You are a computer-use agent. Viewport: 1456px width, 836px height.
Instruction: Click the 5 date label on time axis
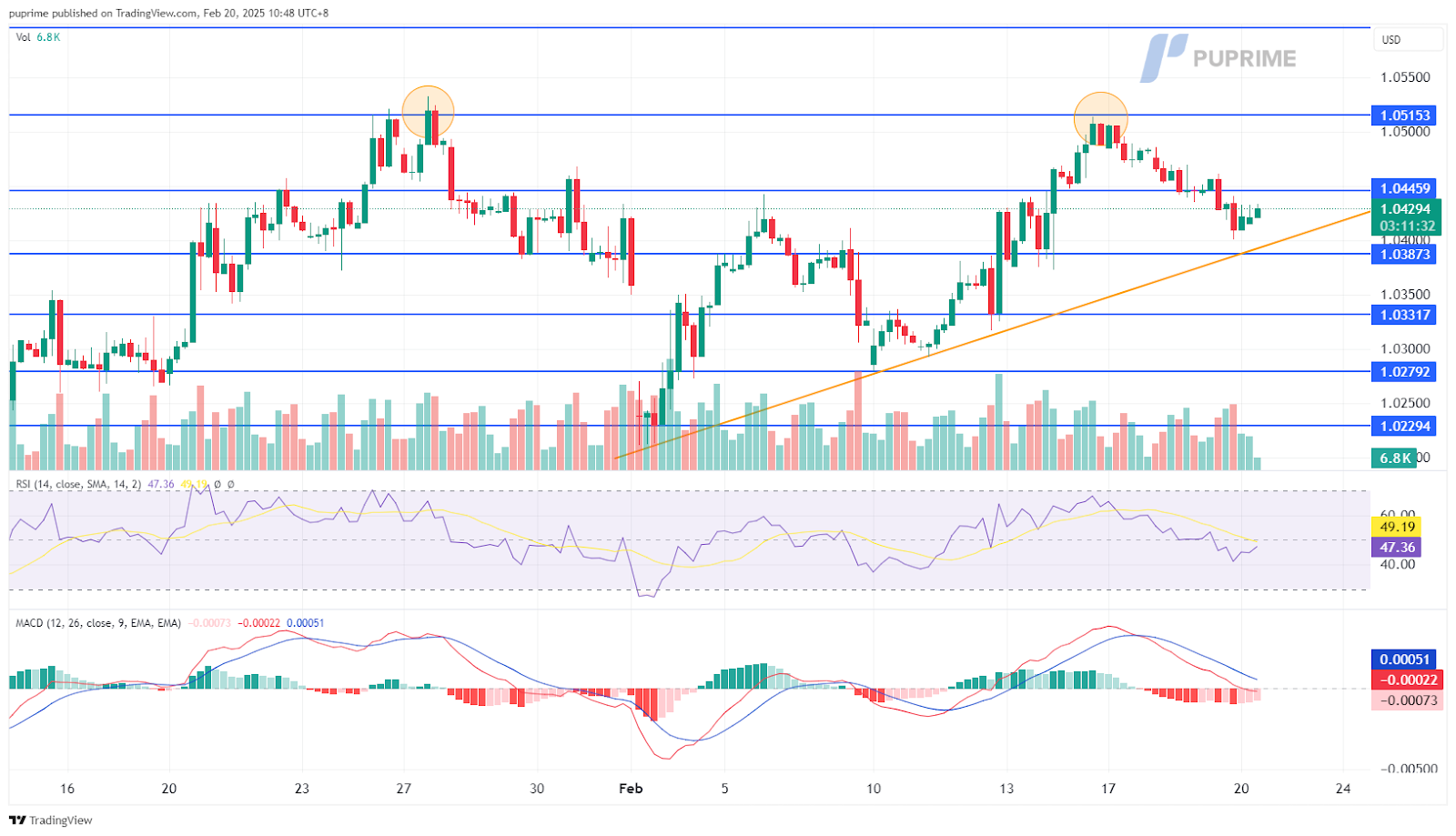pos(724,789)
